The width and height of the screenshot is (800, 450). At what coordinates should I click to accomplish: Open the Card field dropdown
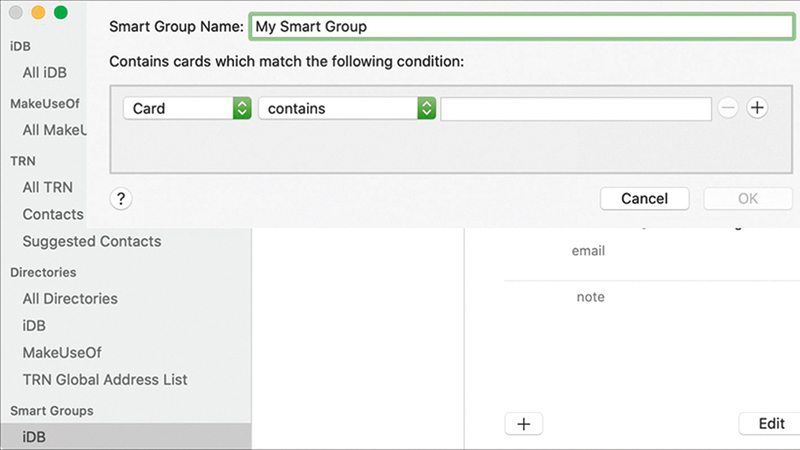pos(187,109)
